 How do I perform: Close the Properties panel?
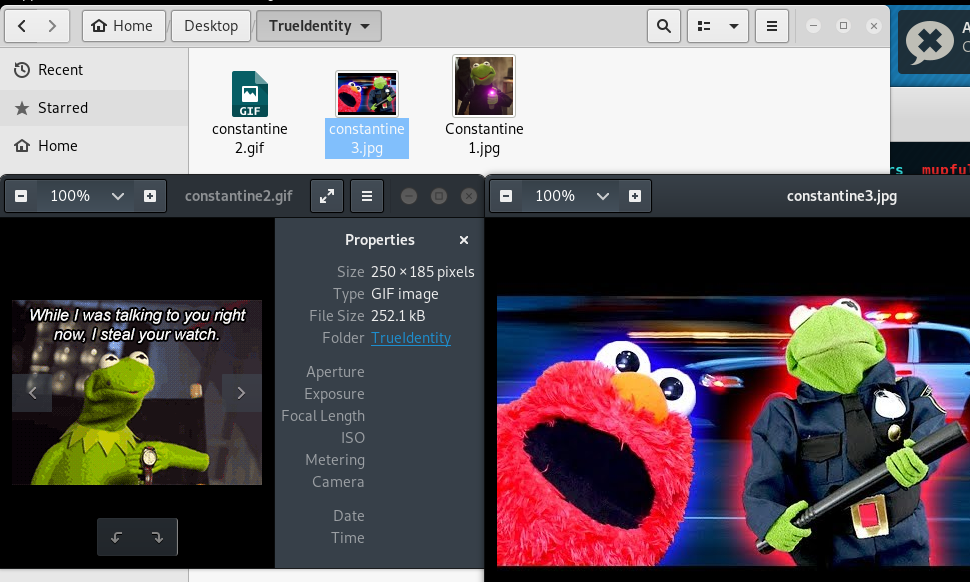click(464, 240)
